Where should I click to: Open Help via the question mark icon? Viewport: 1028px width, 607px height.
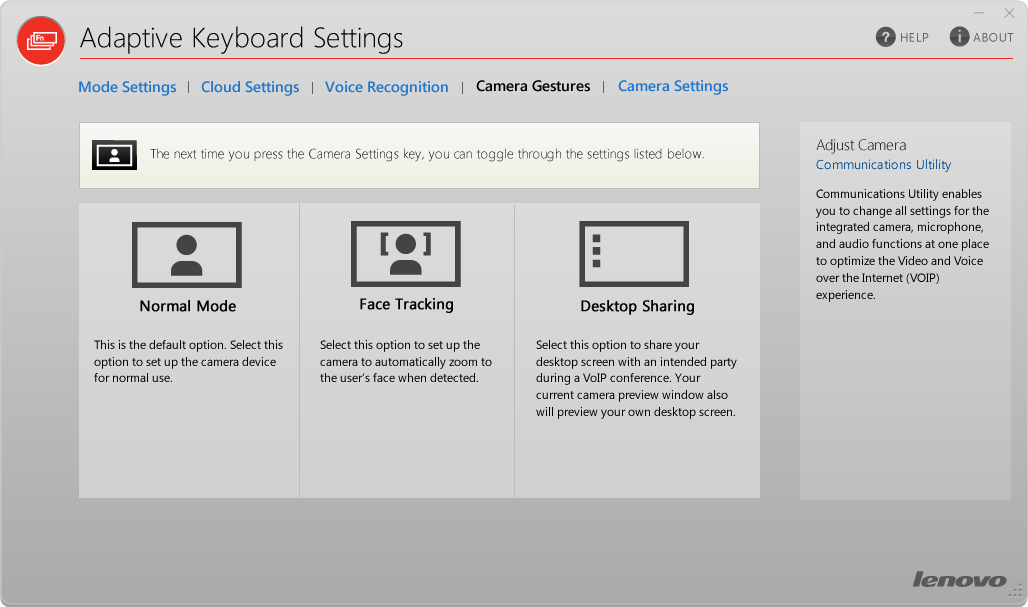[885, 37]
